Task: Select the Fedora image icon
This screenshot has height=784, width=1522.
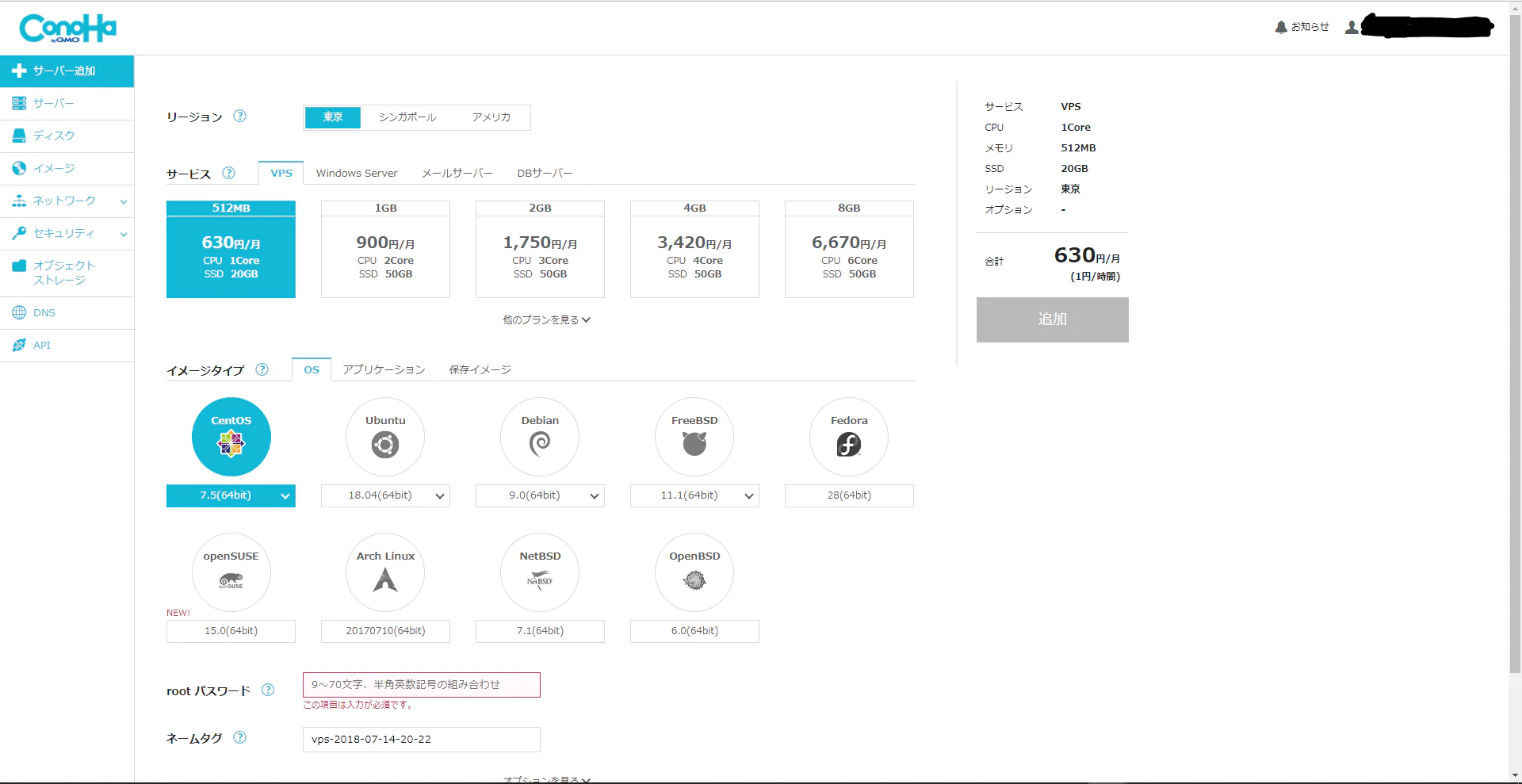Action: coord(849,437)
